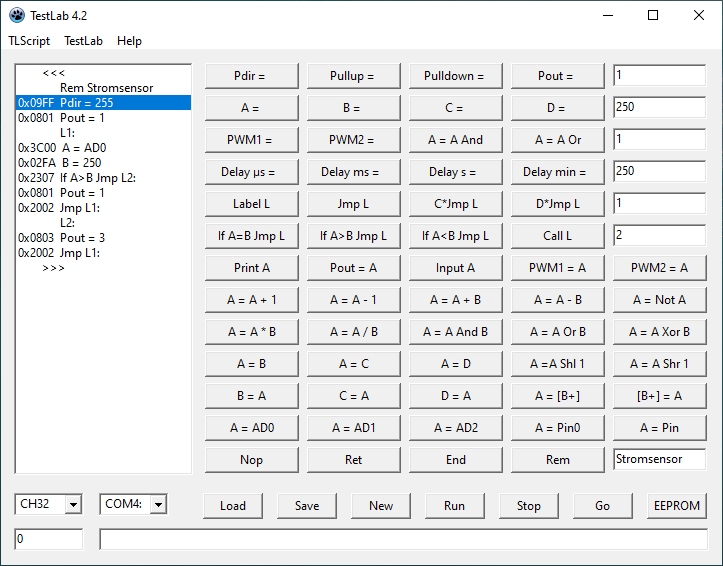Screen dimensions: 723x566
Task: Stop execution with the Stop button
Action: 528,506
